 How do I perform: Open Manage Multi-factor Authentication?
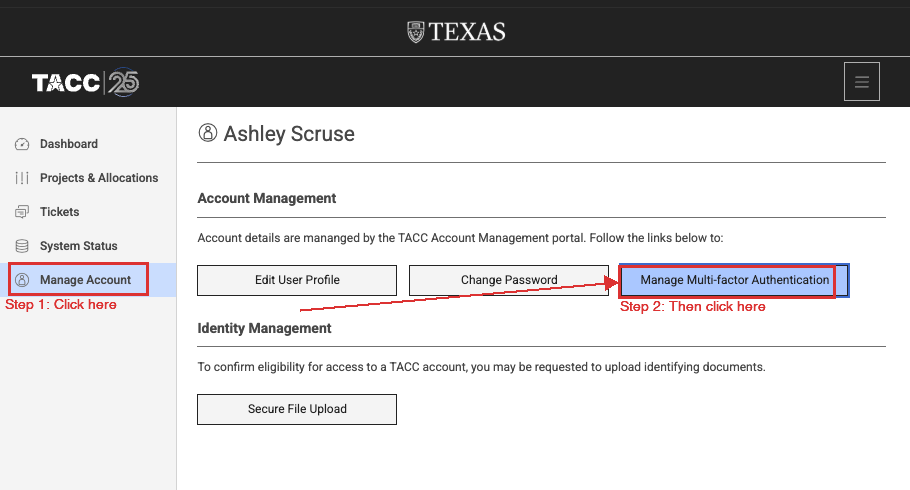(735, 280)
